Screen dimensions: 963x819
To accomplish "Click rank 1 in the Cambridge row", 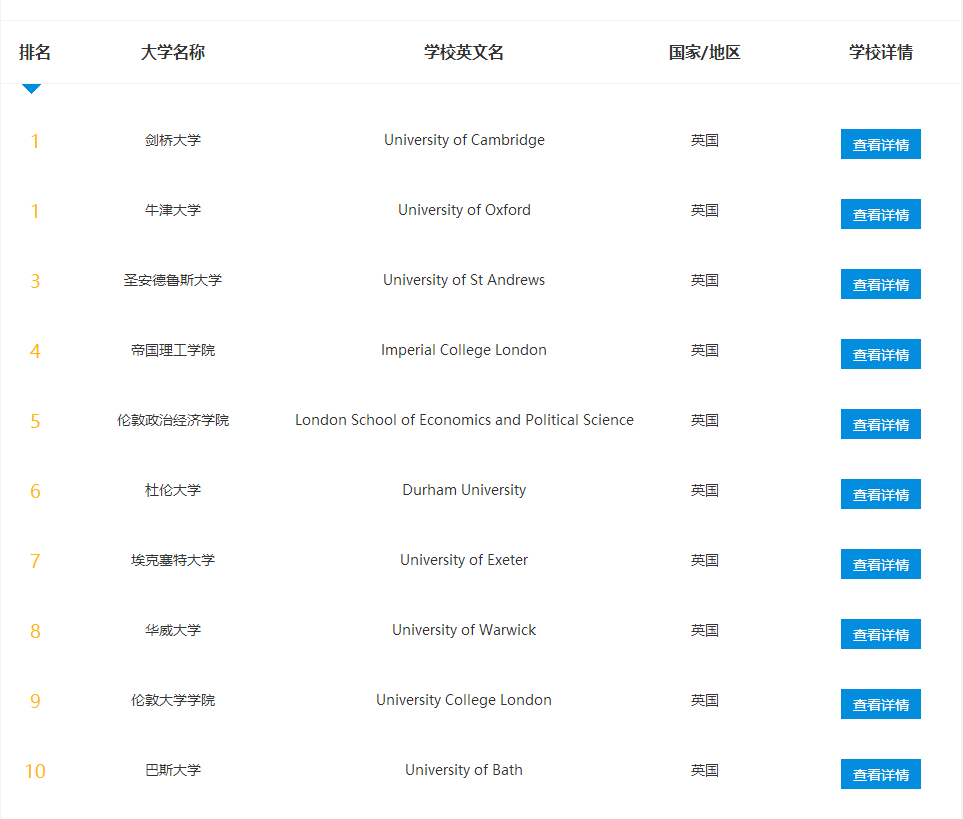I will (x=35, y=141).
